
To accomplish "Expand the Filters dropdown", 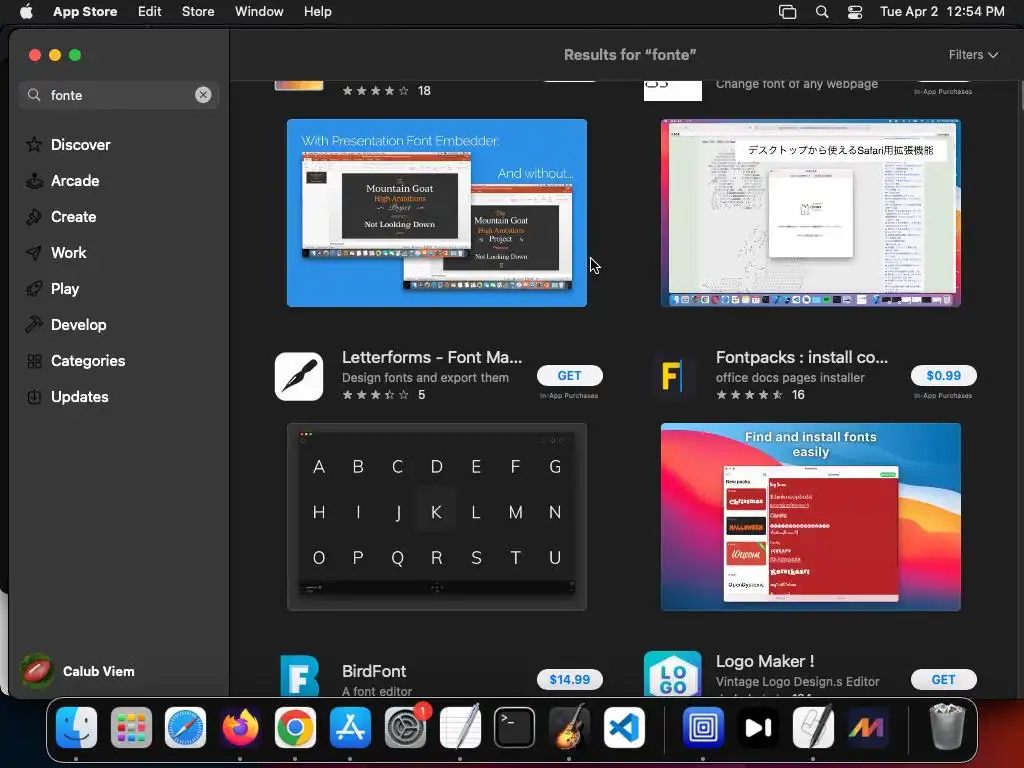I will pos(973,55).
